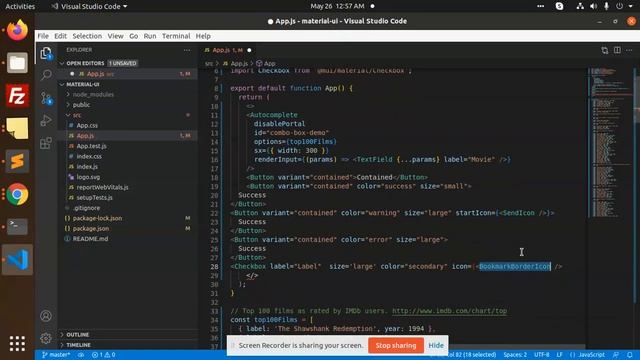640x360 pixels.
Task: Open App.css in the explorer
Action: pos(87,125)
